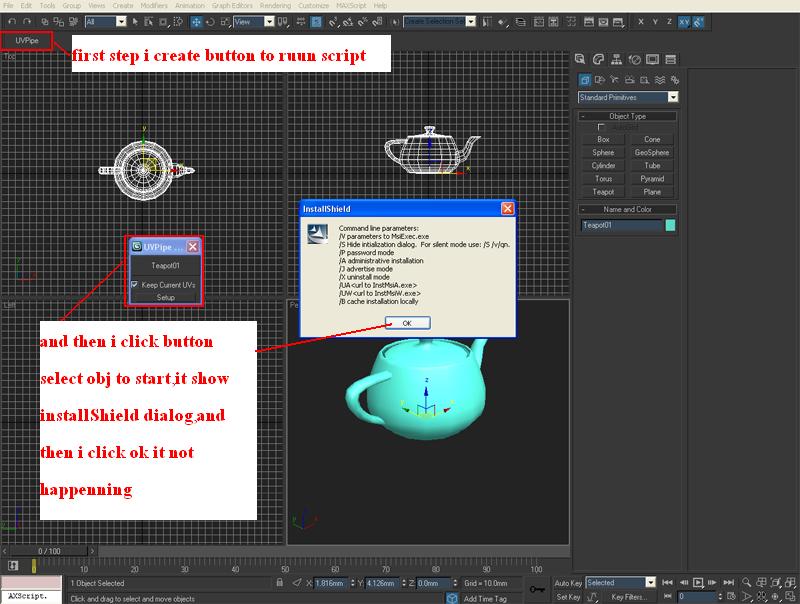Viewport: 800px width, 604px height.
Task: Click Setup in UVPipe window
Action: [166, 297]
